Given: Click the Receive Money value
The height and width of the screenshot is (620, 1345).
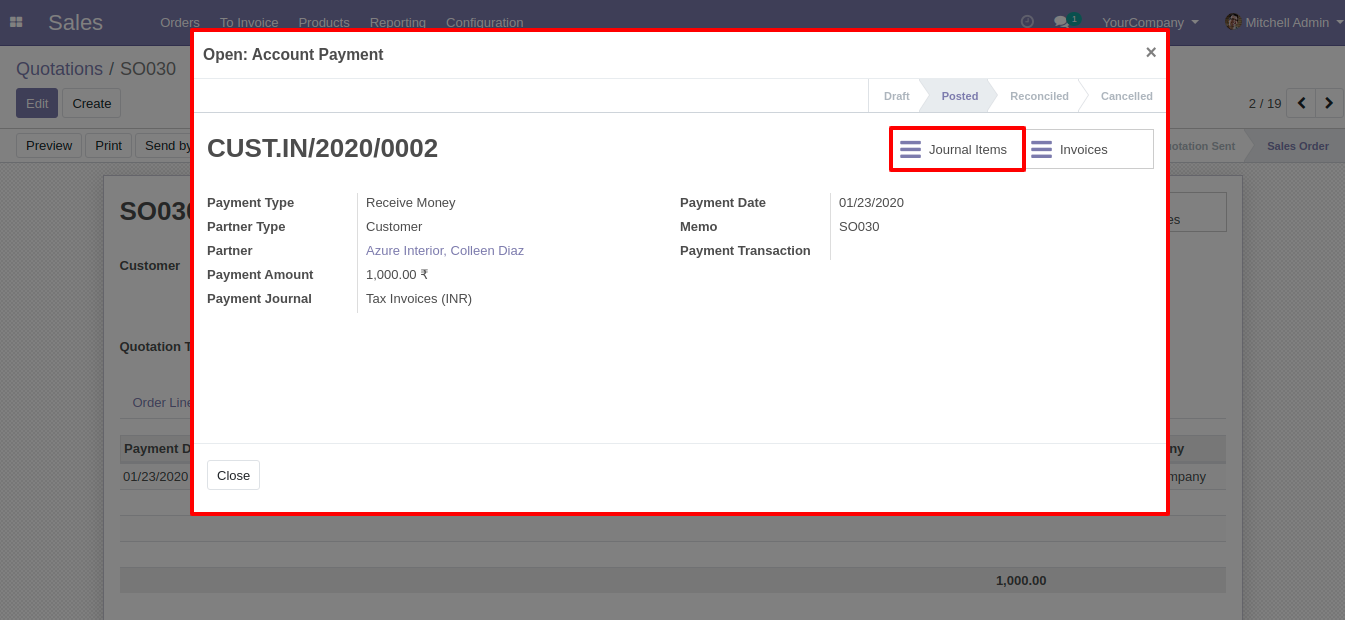Looking at the screenshot, I should 411,203.
